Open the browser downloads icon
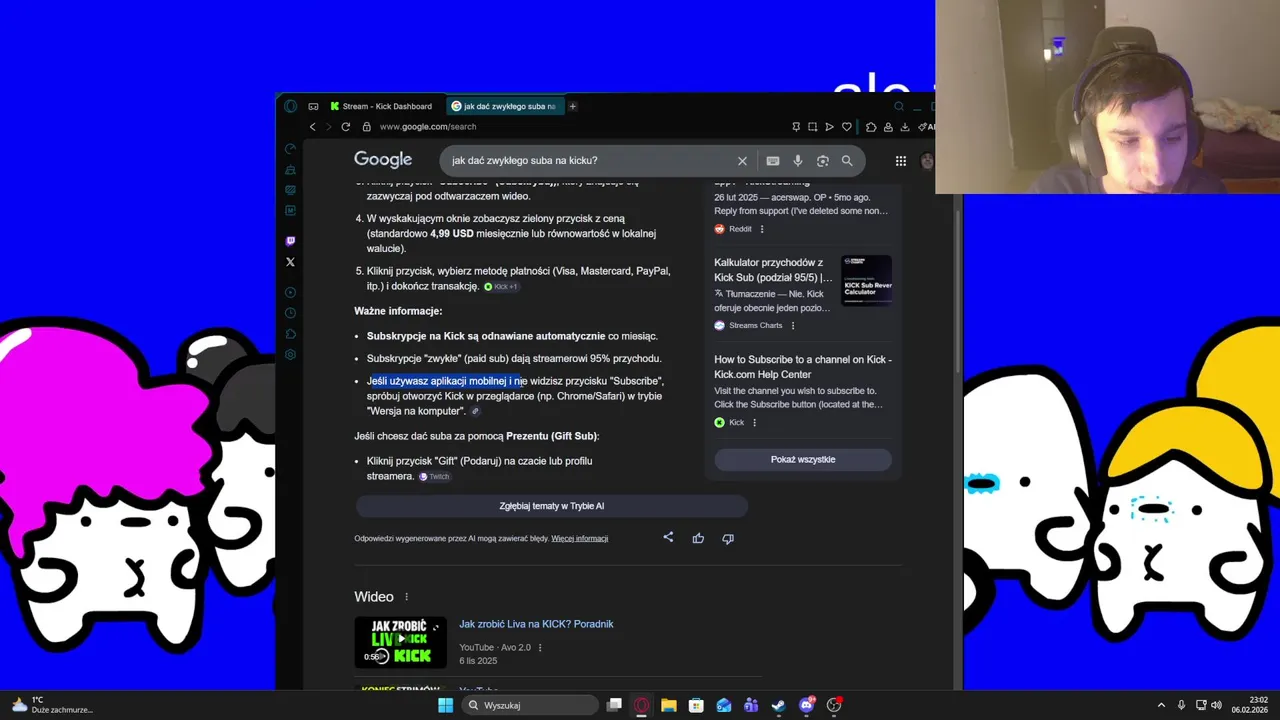The image size is (1280, 720). click(905, 127)
